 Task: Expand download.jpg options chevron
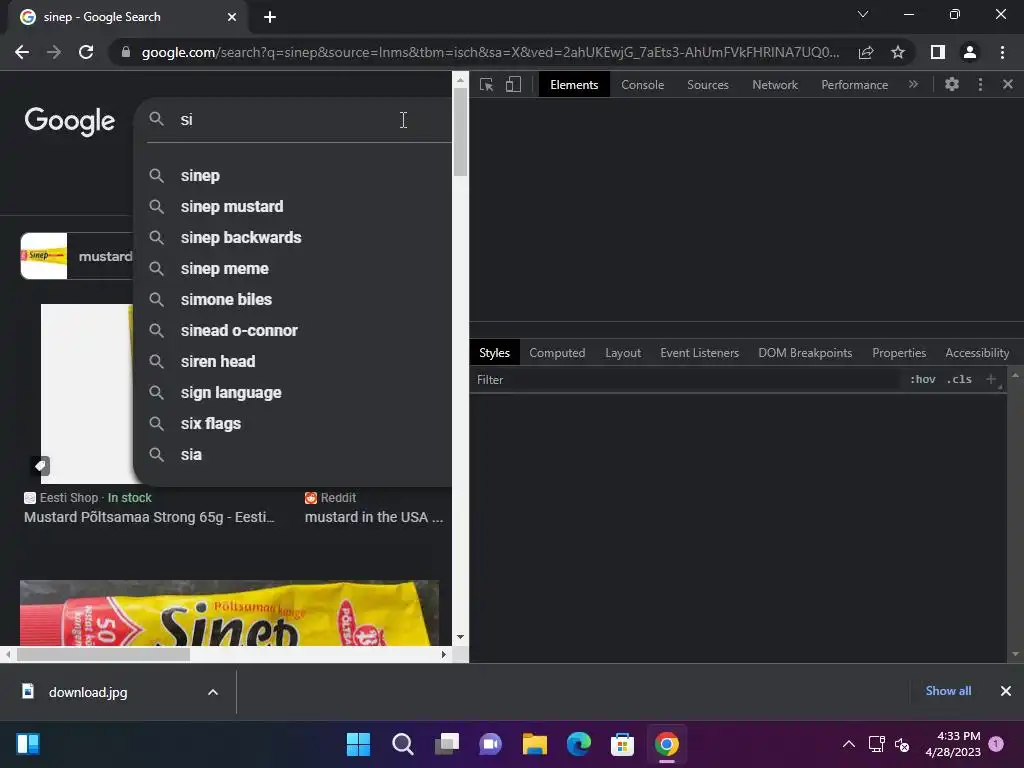(213, 692)
